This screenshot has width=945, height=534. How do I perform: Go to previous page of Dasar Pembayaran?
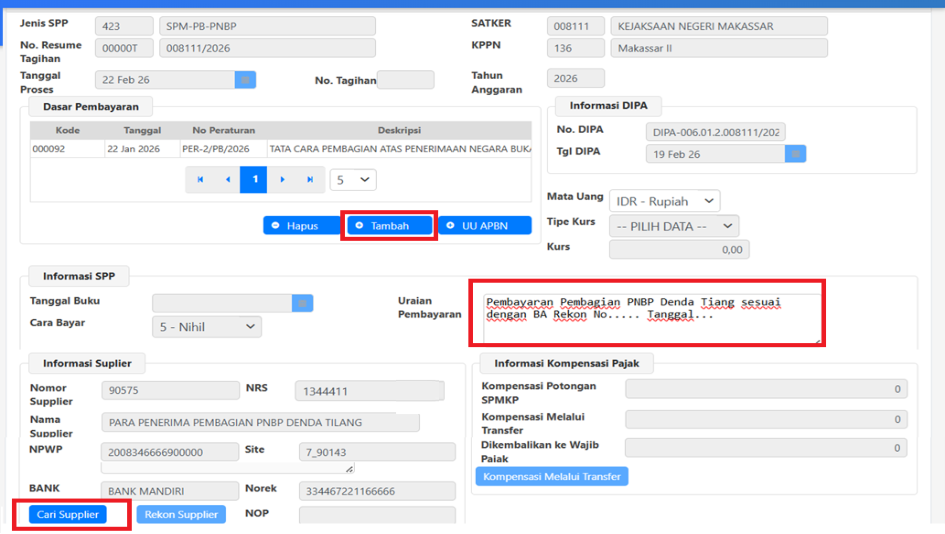click(x=228, y=180)
